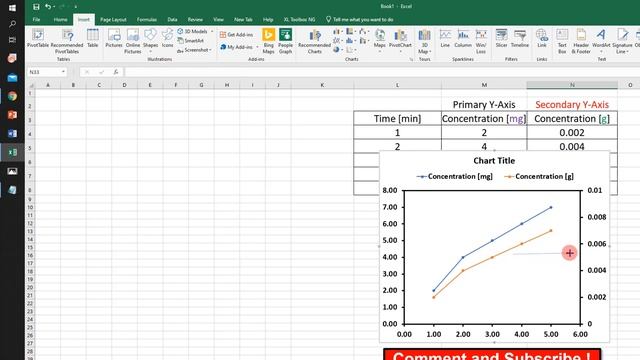The width and height of the screenshot is (640, 360).
Task: Select the Chart Title text
Action: coord(494,161)
